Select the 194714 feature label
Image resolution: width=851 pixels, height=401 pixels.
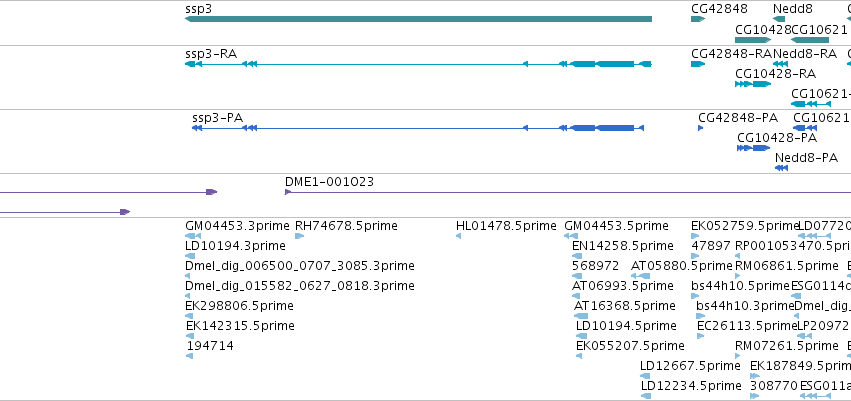(211, 346)
